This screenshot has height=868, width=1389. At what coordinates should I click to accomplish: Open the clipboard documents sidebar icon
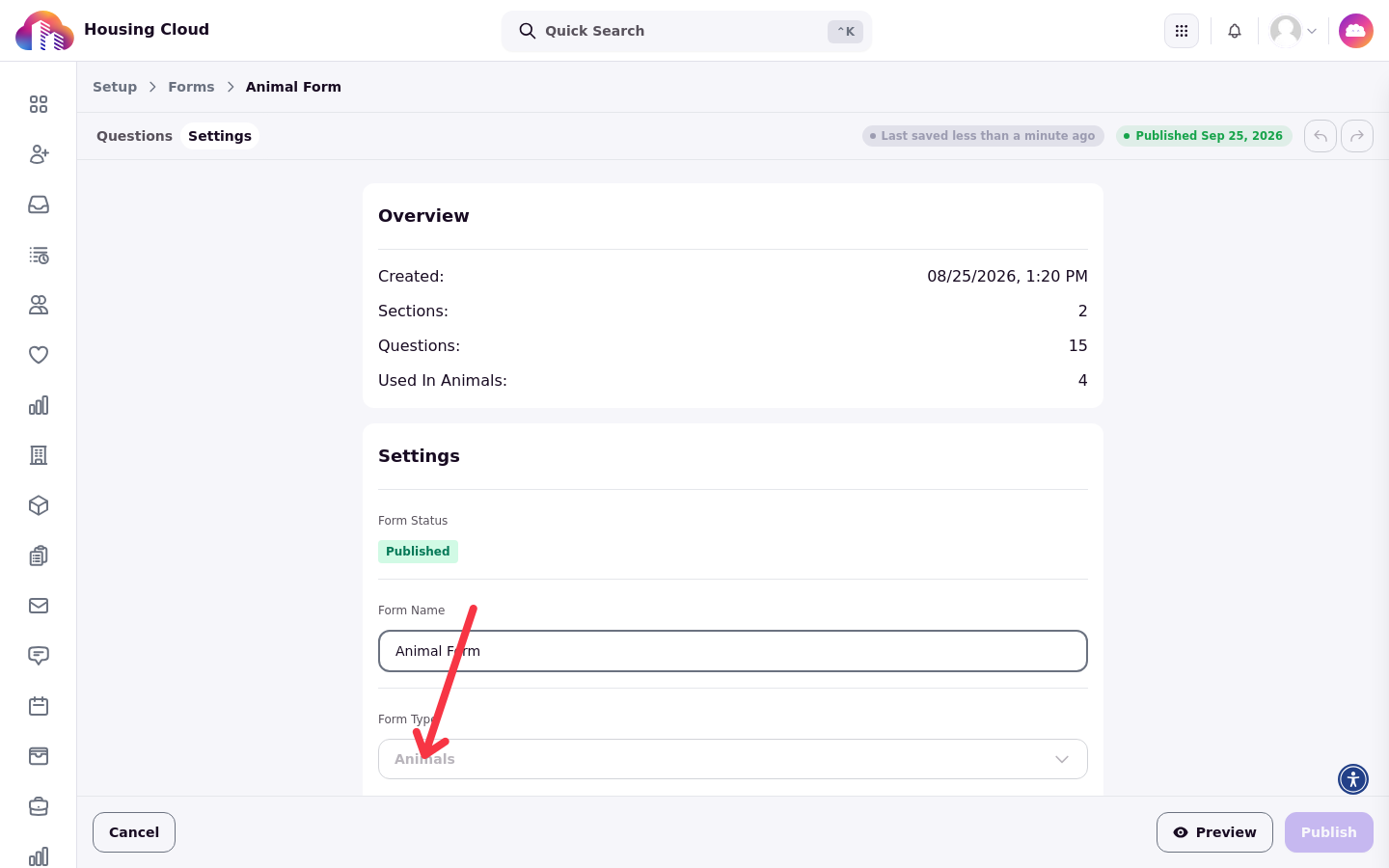pyautogui.click(x=39, y=556)
